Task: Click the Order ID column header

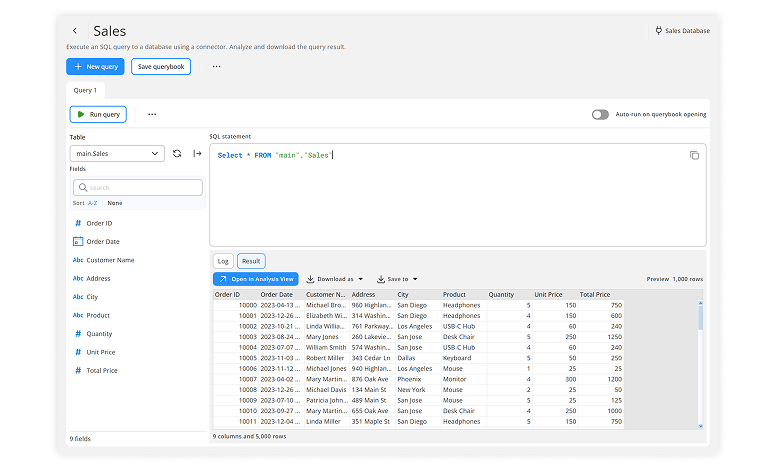Action: [x=236, y=294]
